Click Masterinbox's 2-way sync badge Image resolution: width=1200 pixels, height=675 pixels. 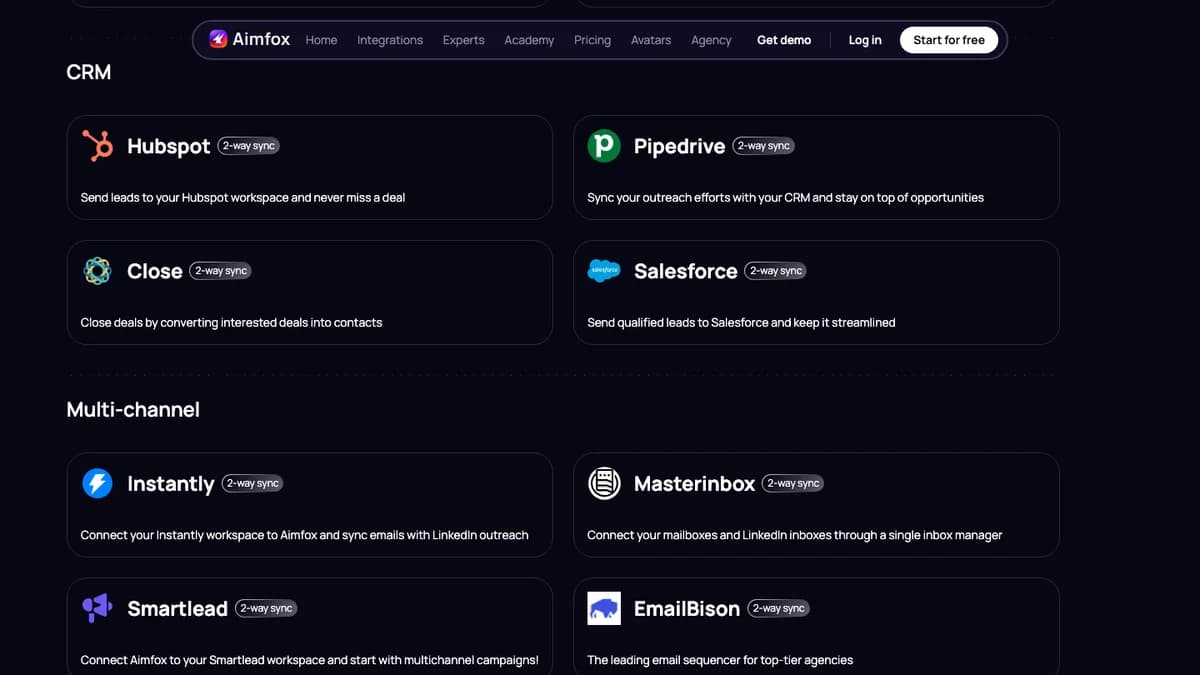tap(793, 484)
